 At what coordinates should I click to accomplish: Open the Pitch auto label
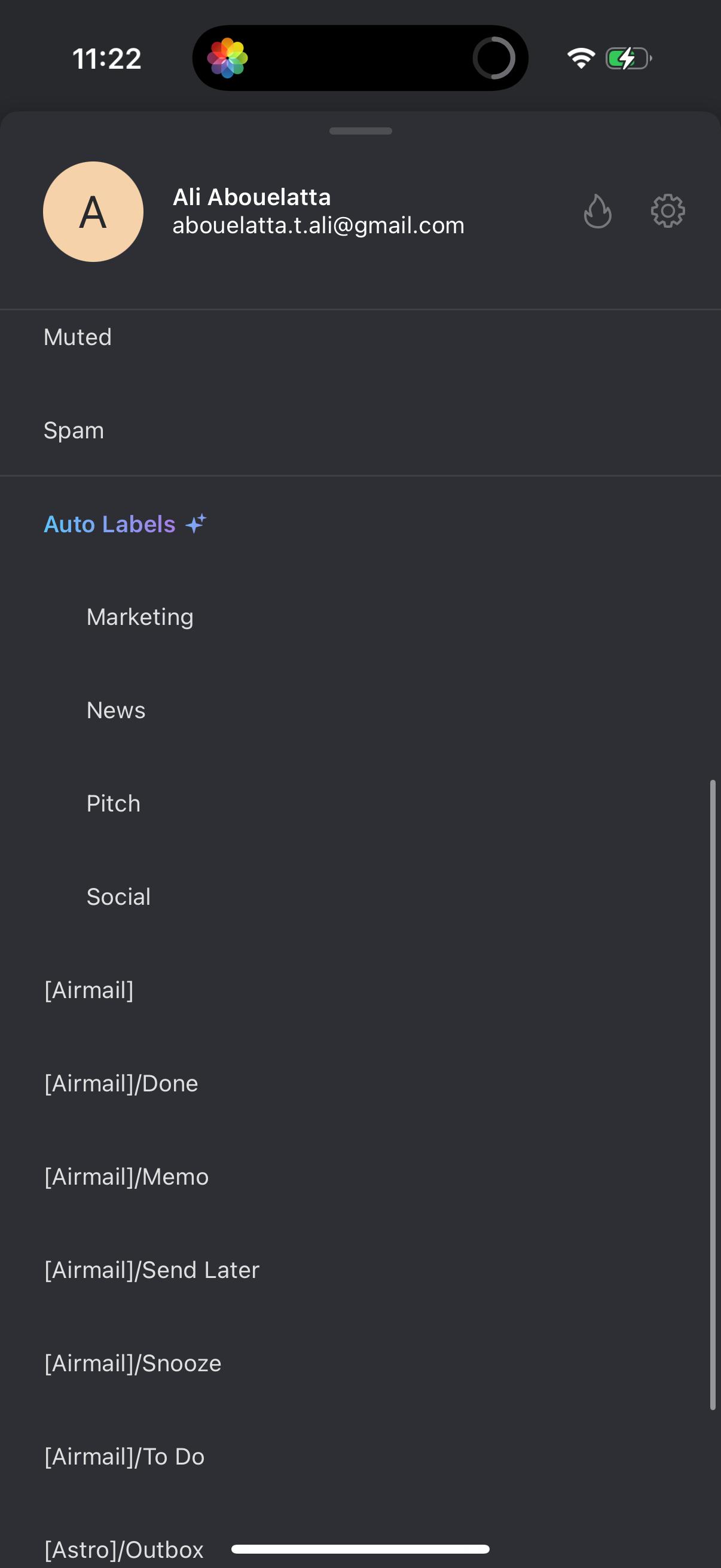[114, 804]
